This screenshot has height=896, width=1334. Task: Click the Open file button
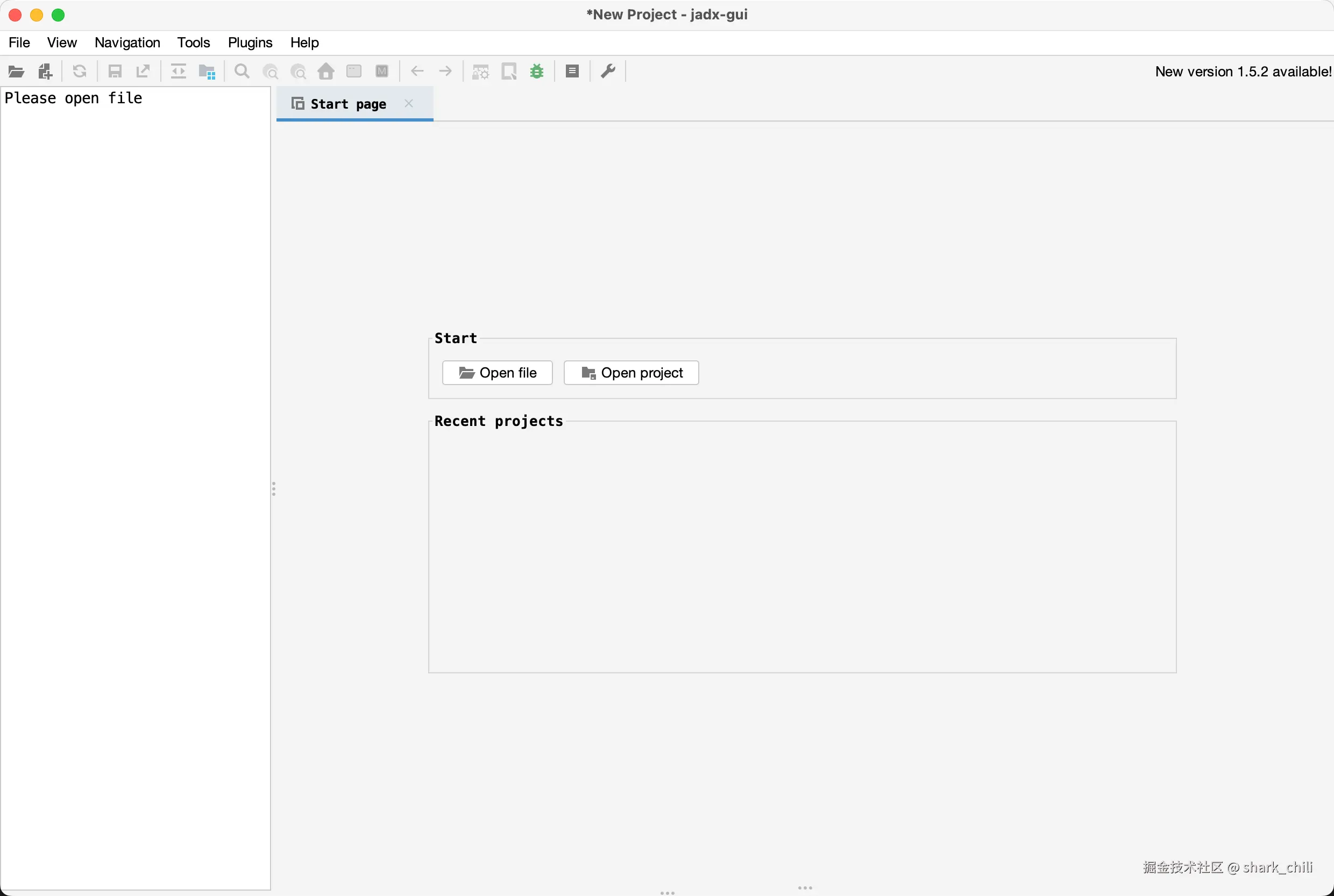click(497, 373)
